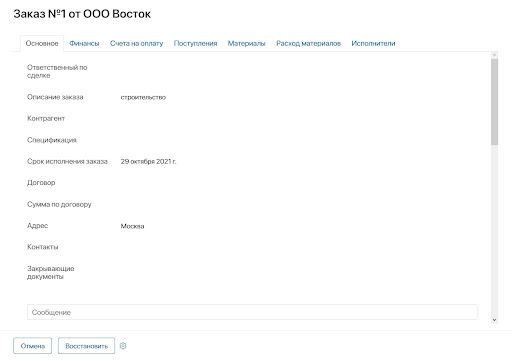Switch to the Исполнители tab
The width and height of the screenshot is (512, 361).
point(373,43)
